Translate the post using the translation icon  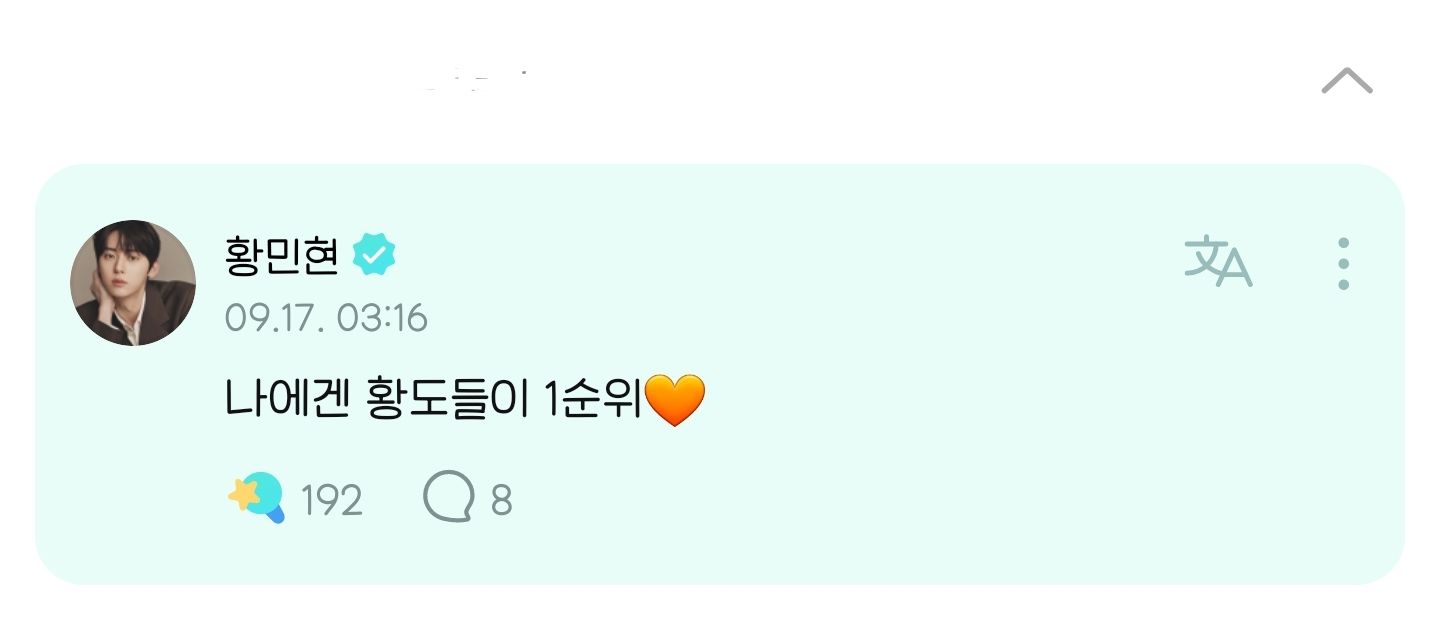point(1218,262)
